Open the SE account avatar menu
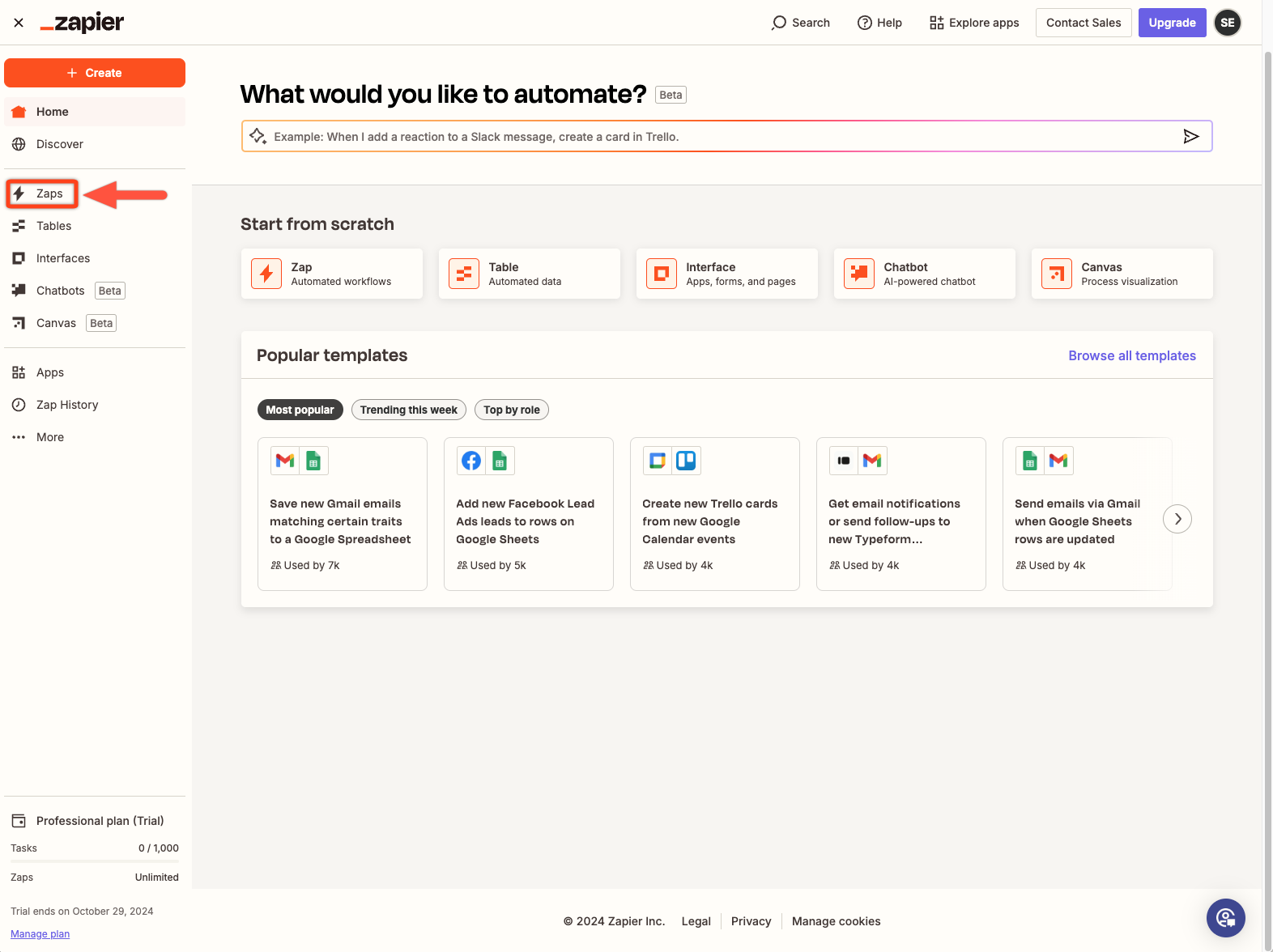Viewport: 1273px width, 952px height. coord(1228,23)
